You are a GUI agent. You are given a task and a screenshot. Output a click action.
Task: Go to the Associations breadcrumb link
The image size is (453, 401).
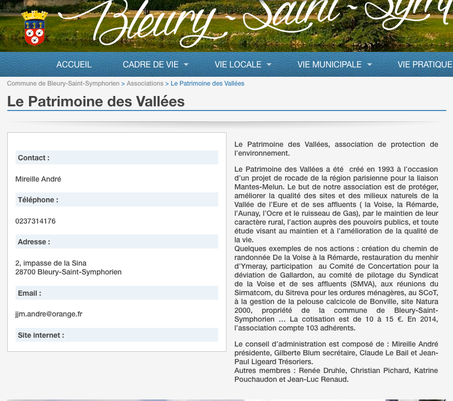click(x=145, y=83)
